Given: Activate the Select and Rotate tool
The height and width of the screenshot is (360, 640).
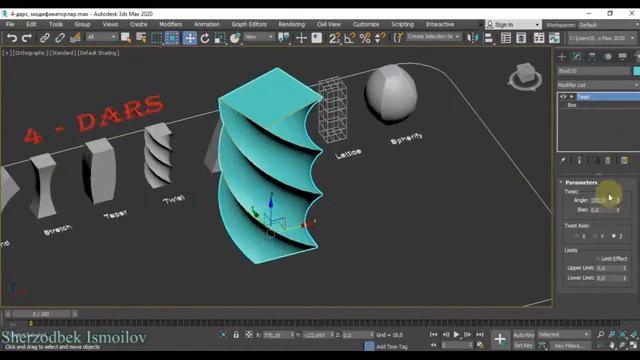Looking at the screenshot, I should pos(205,38).
